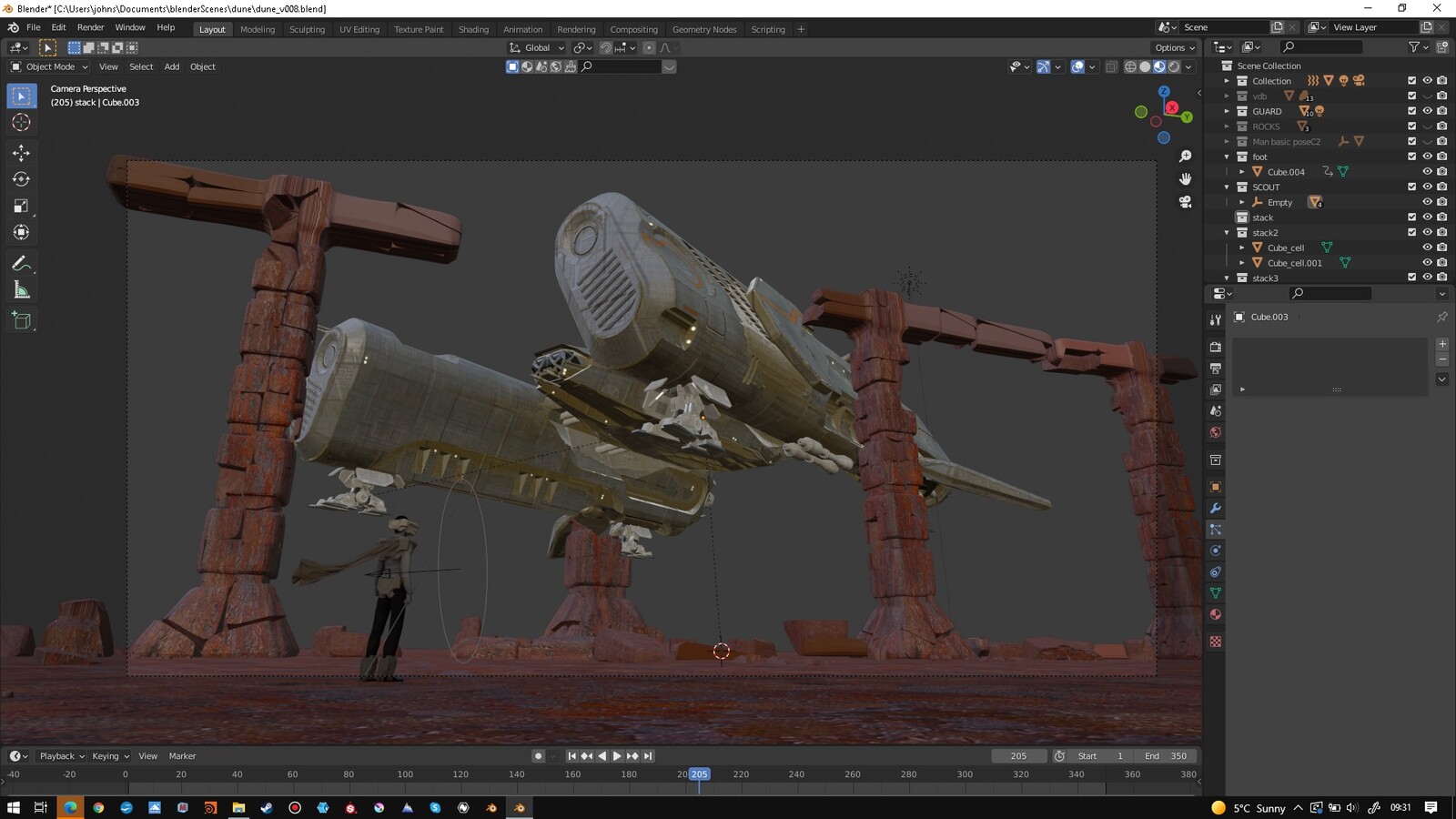Open the Playback dropdown in timeline
Image resolution: width=1456 pixels, height=819 pixels.
62,756
